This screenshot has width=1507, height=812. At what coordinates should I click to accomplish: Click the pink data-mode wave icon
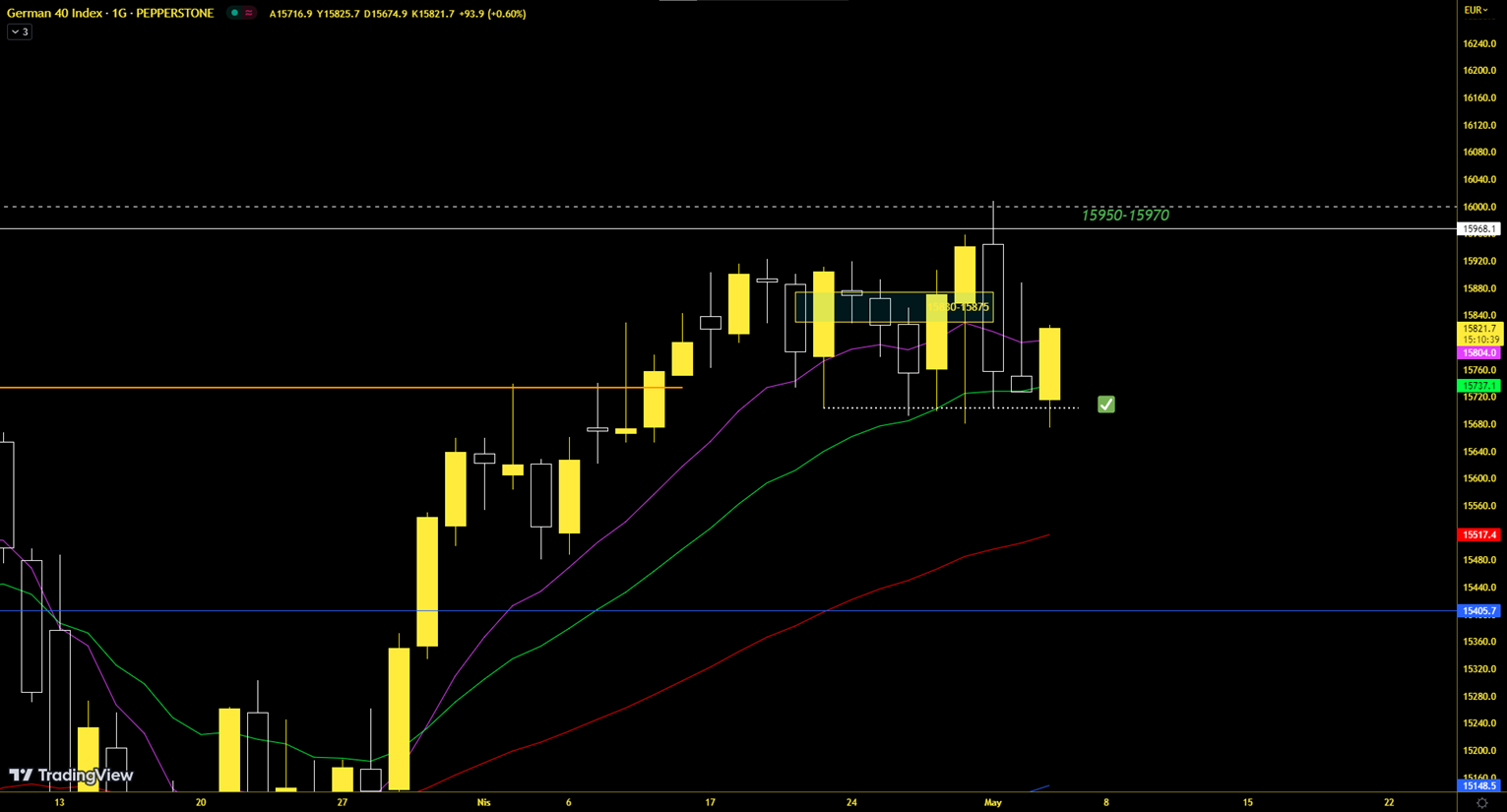(249, 14)
